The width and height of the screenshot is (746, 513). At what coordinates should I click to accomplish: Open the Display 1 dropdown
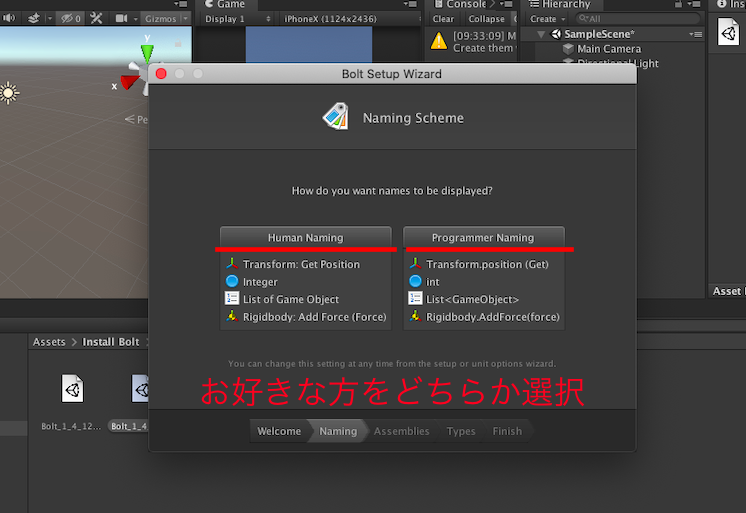[x=237, y=19]
